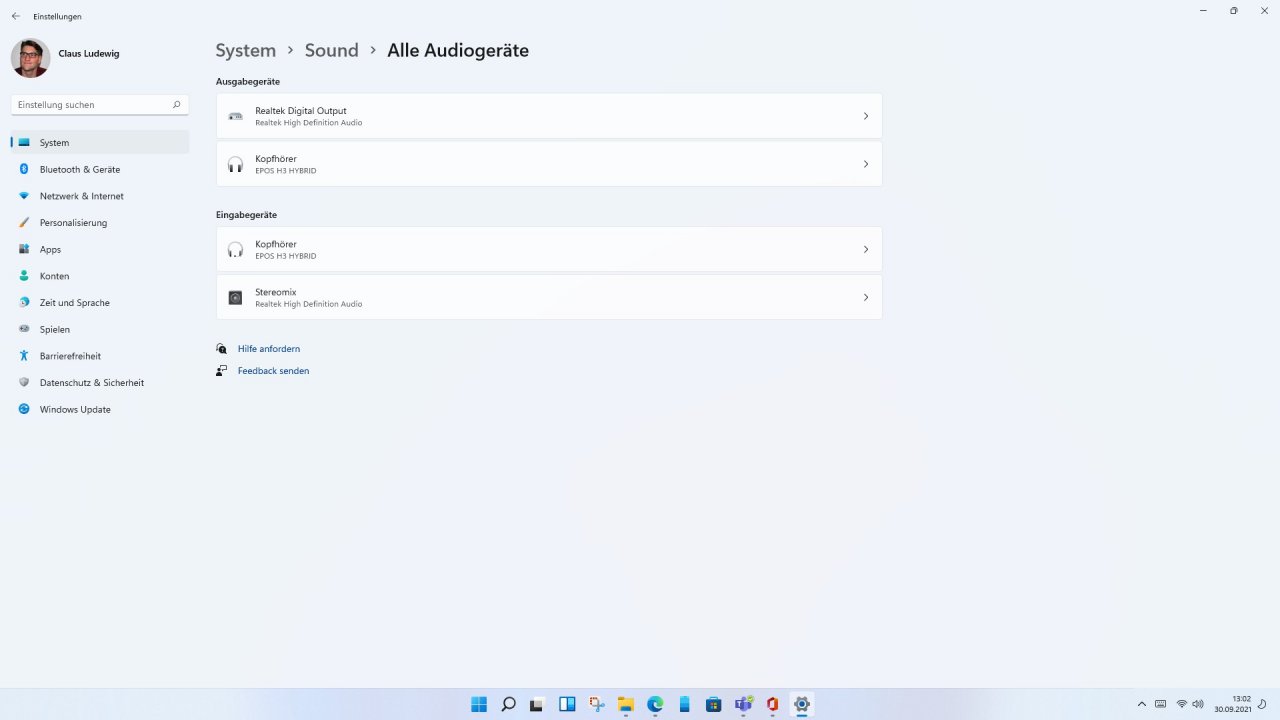The image size is (1280, 720).
Task: Switch to Konten settings
Action: (99, 276)
